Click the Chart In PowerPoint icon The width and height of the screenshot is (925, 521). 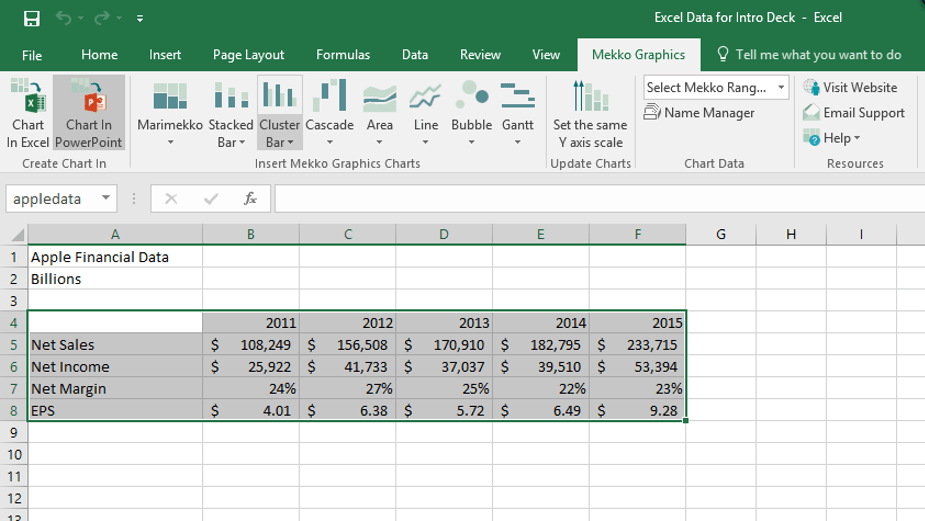tap(89, 112)
